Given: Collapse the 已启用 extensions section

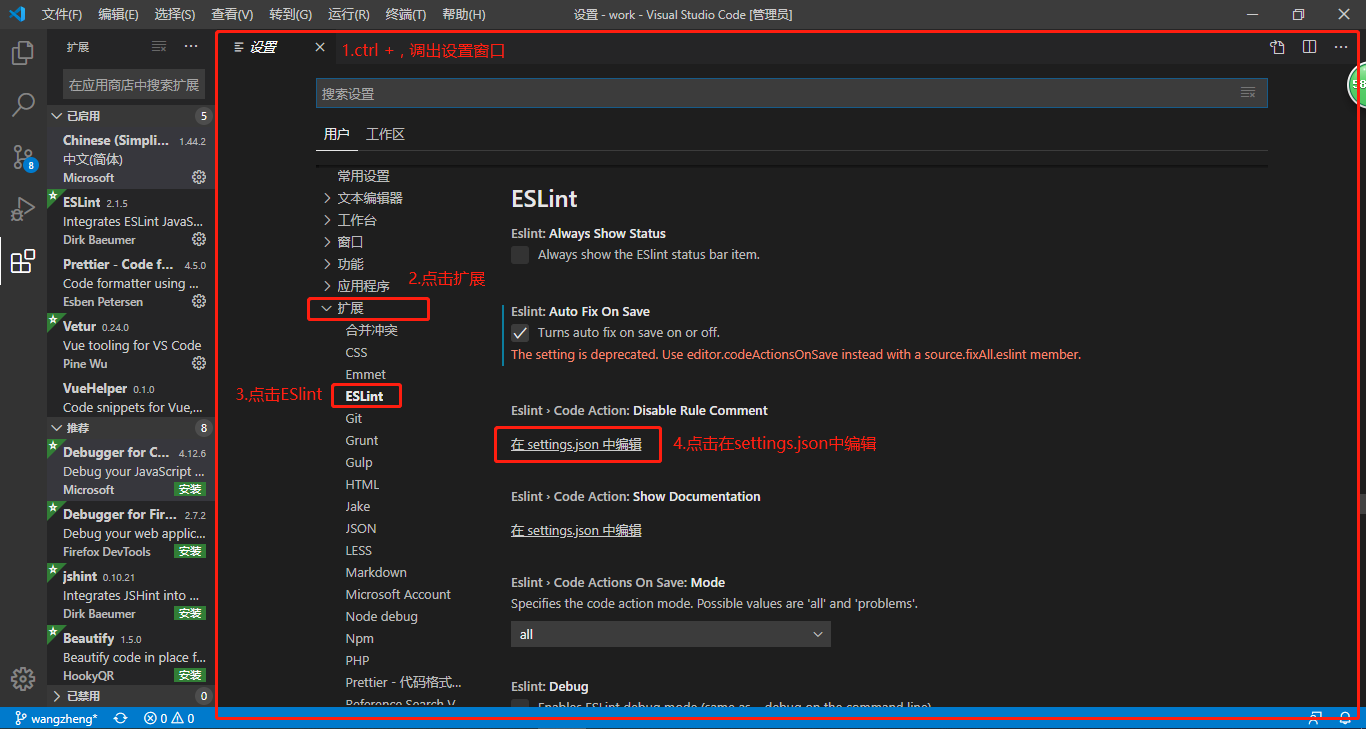Looking at the screenshot, I should (x=83, y=116).
